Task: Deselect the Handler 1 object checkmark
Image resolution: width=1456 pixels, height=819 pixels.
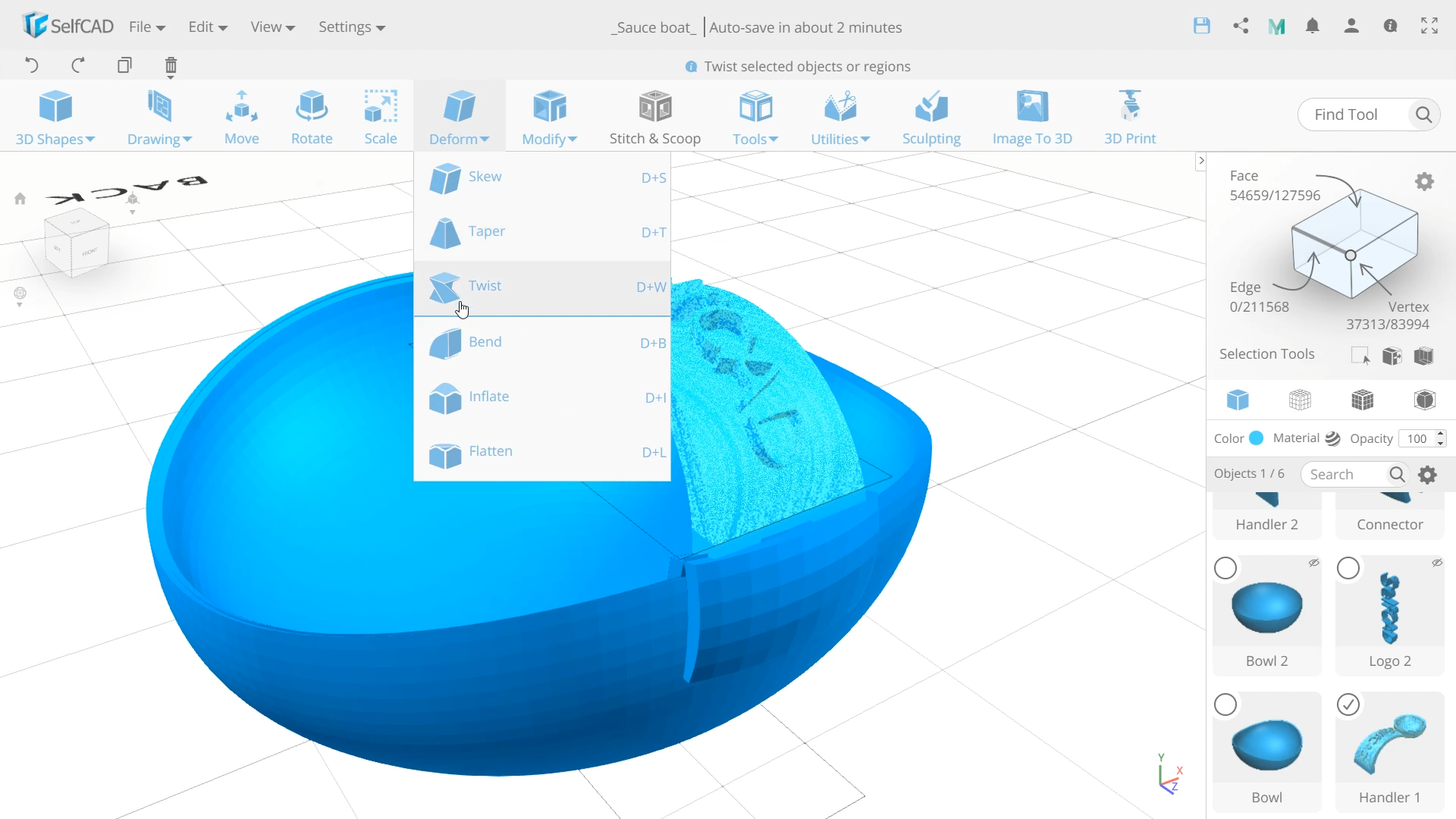Action: 1348,704
